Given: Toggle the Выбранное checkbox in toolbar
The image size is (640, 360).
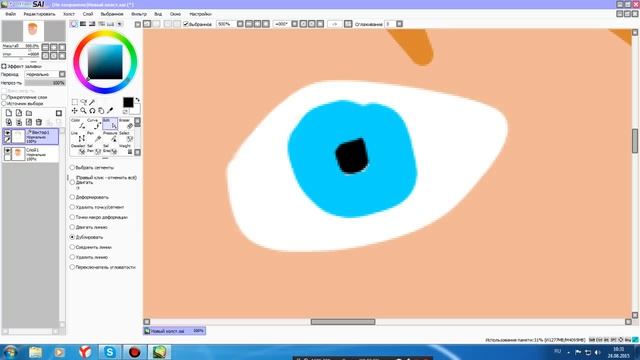Looking at the screenshot, I should [186, 24].
